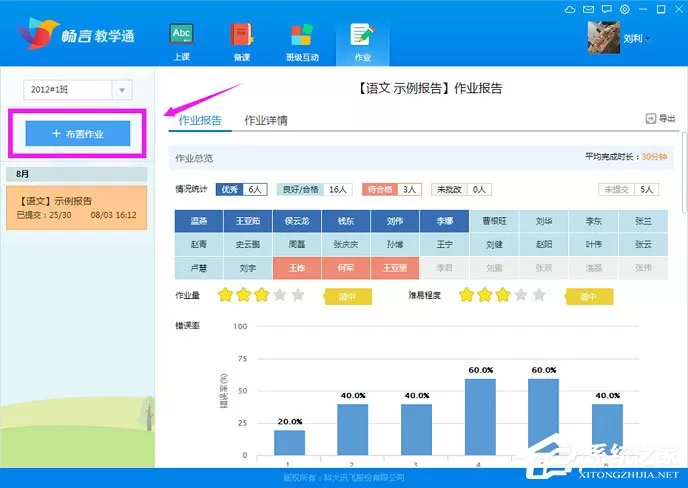This screenshot has height=488, width=688.
Task: Click fourth grey star of 难易程度 rating
Action: coord(521,294)
